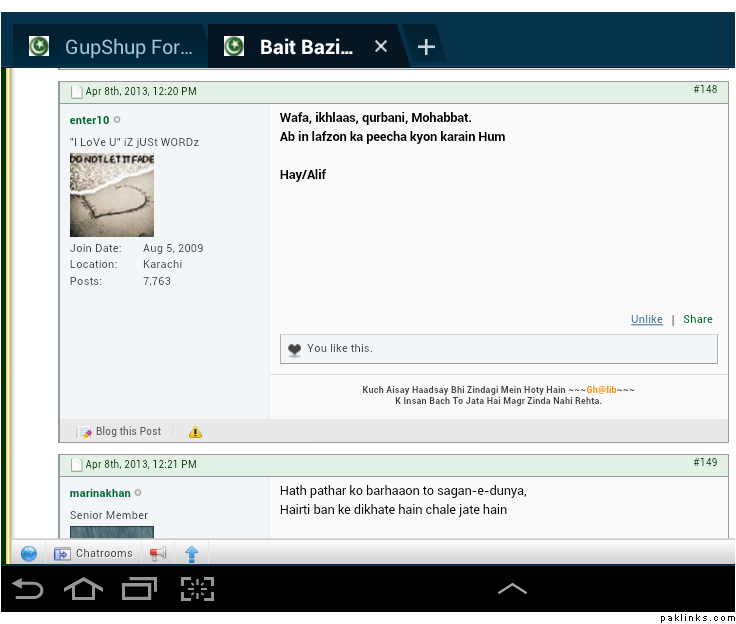Close the Bait Bazi tab

pos(381,47)
